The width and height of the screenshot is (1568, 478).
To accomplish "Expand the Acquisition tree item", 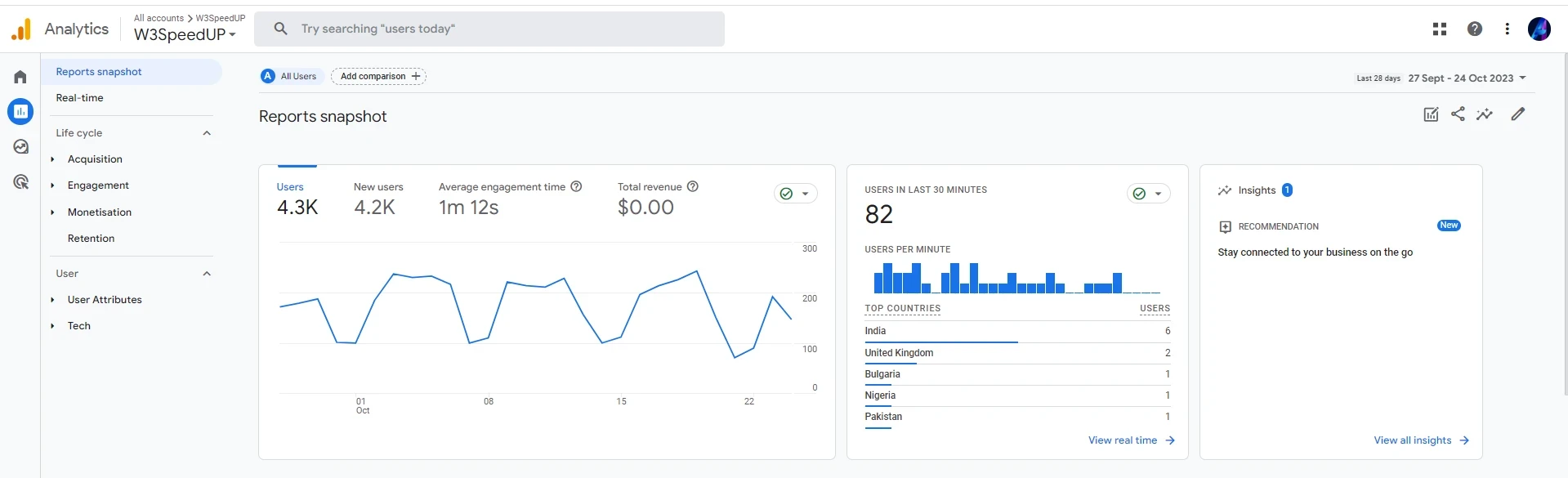I will tap(53, 159).
